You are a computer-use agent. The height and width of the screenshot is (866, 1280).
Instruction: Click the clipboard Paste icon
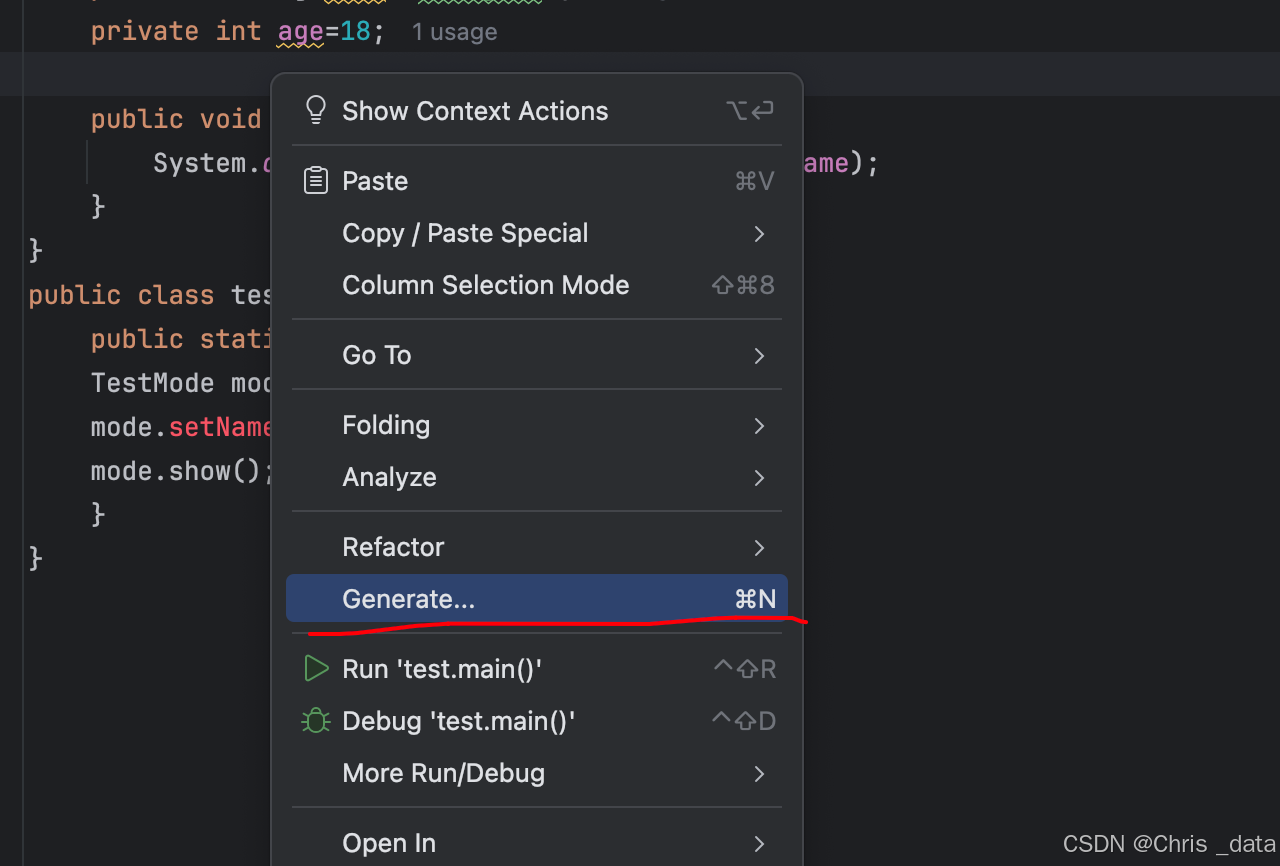tap(316, 181)
